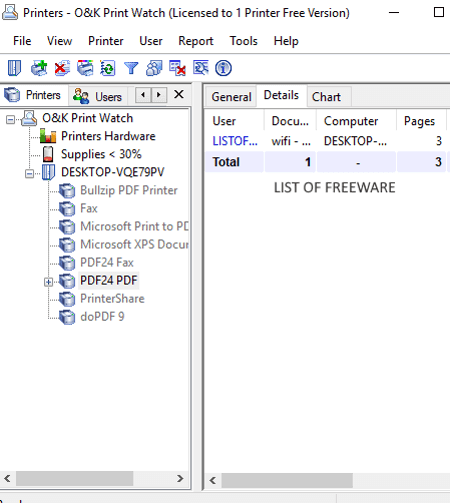Switch to the General tab
Viewport: 450px width, 503px height.
(x=231, y=97)
